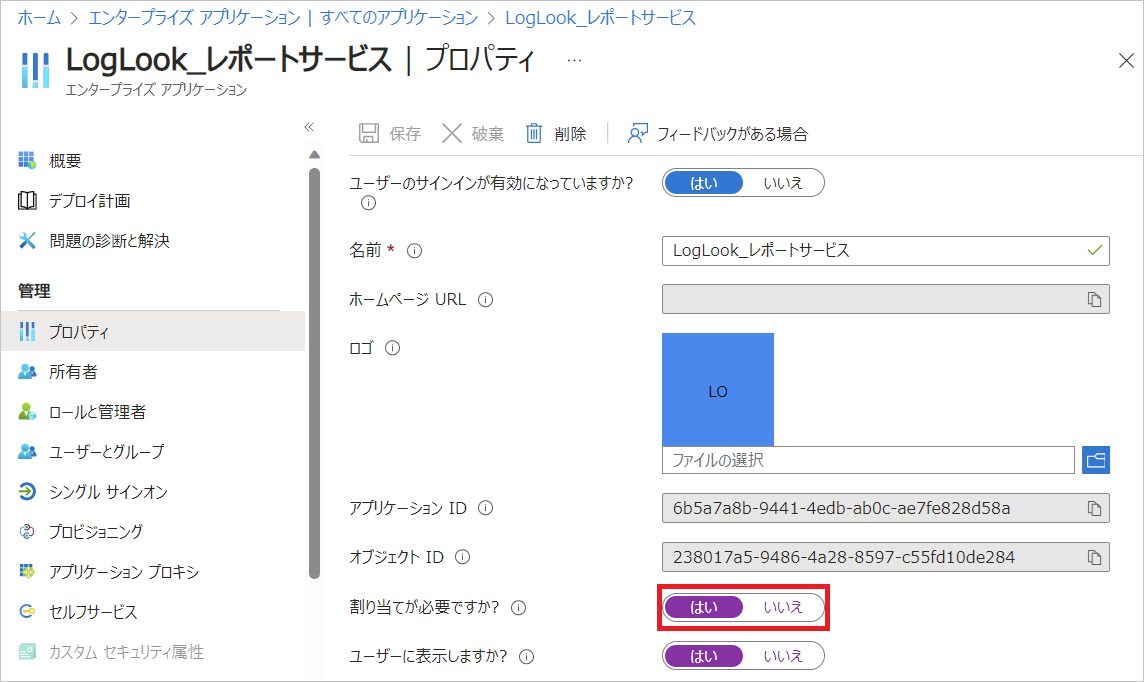The height and width of the screenshot is (682, 1144).
Task: Go to ホーム via breadcrumb
Action: click(39, 18)
